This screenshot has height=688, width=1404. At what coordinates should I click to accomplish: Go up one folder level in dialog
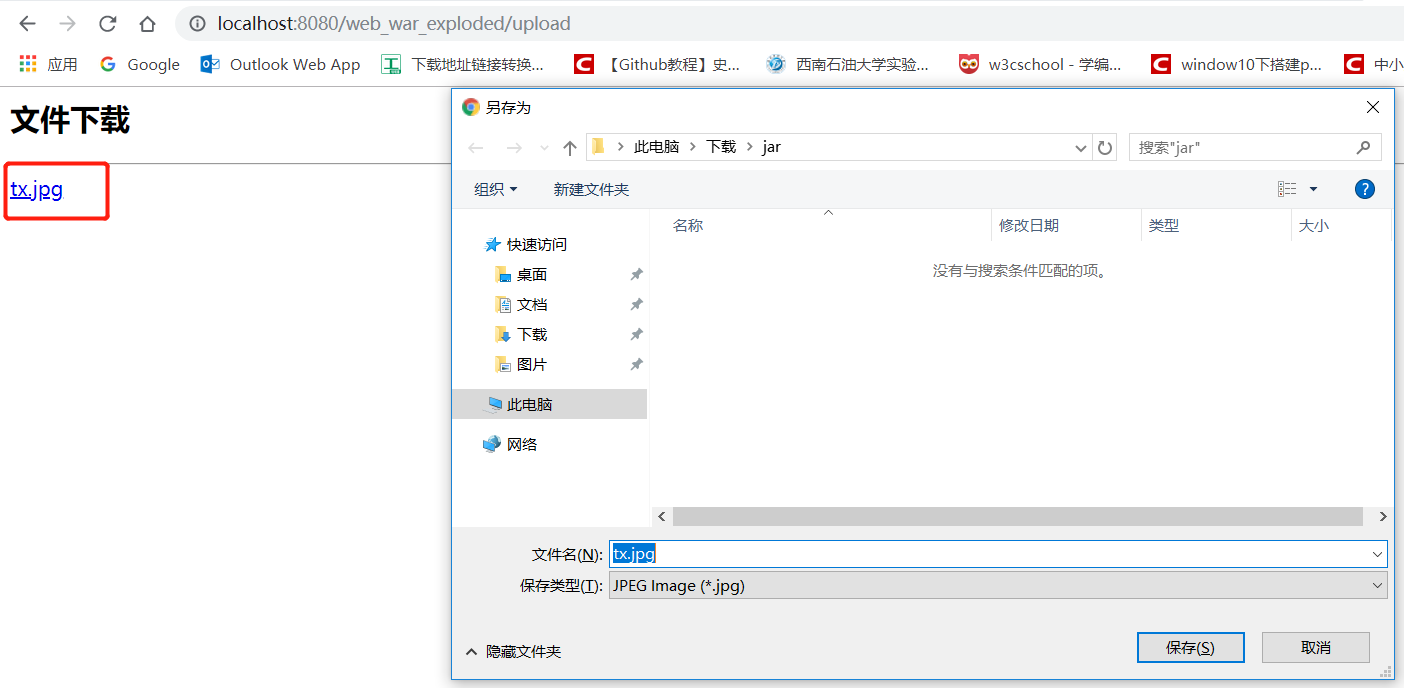tap(570, 148)
